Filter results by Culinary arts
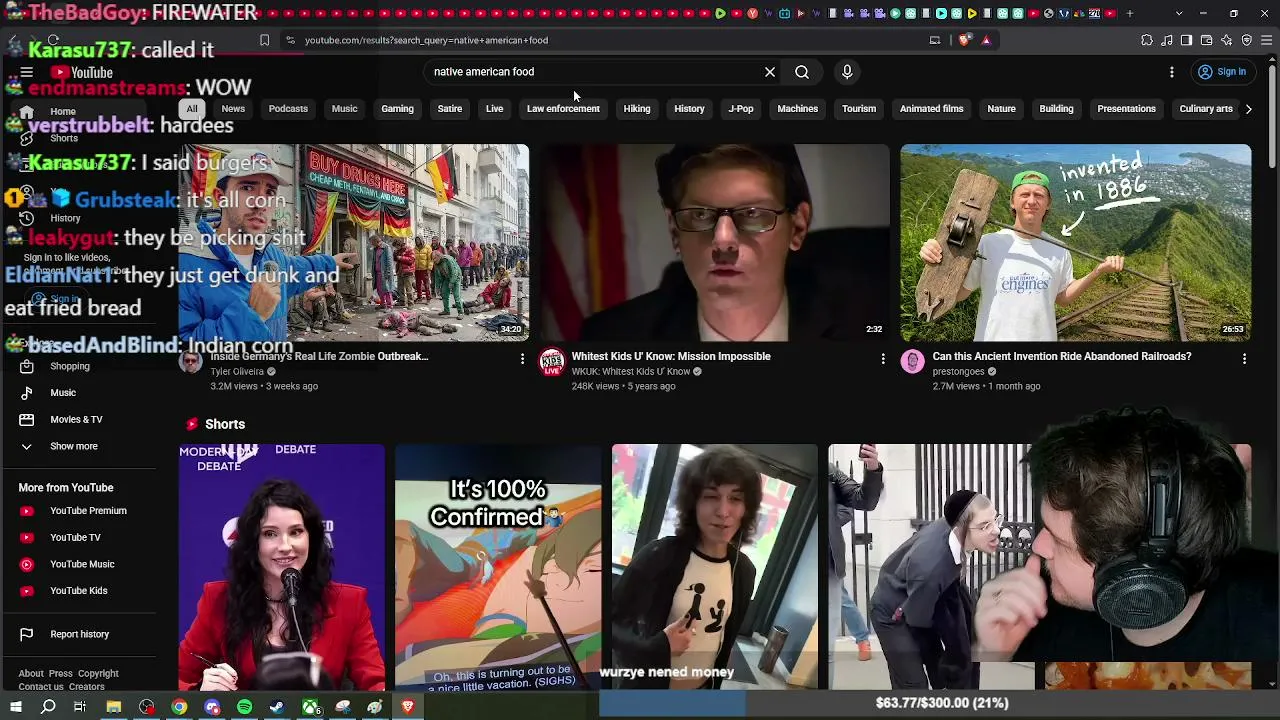The image size is (1280, 720). 1206,109
